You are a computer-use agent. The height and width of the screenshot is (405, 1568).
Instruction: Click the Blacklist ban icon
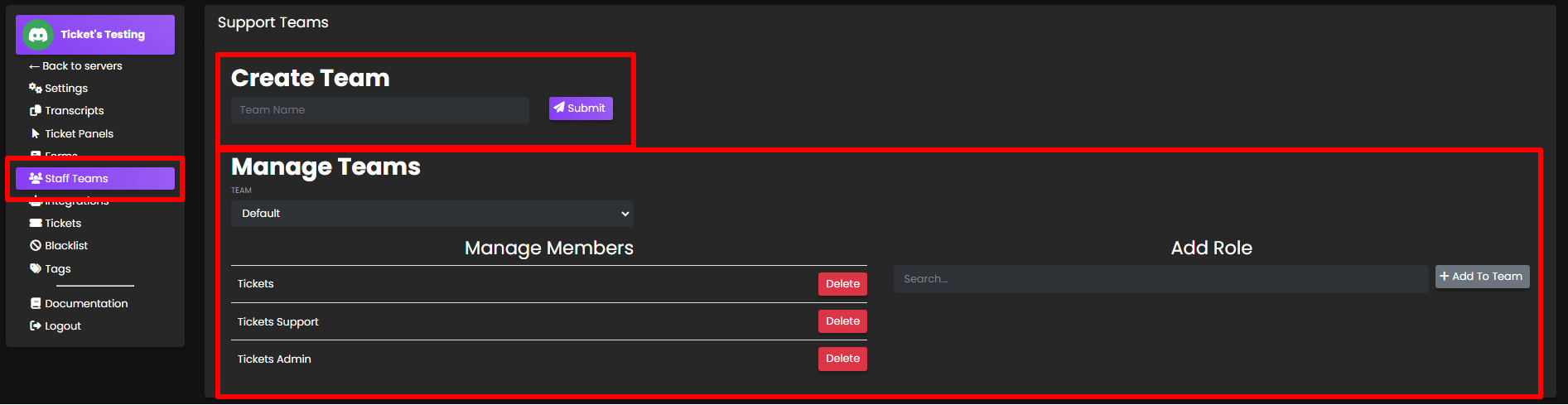36,245
